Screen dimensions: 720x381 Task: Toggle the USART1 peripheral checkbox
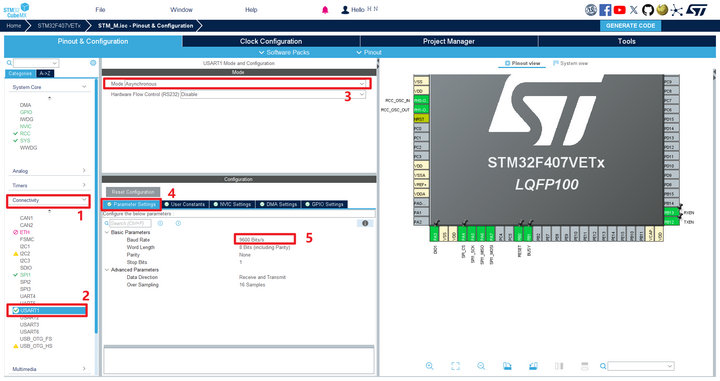16,311
